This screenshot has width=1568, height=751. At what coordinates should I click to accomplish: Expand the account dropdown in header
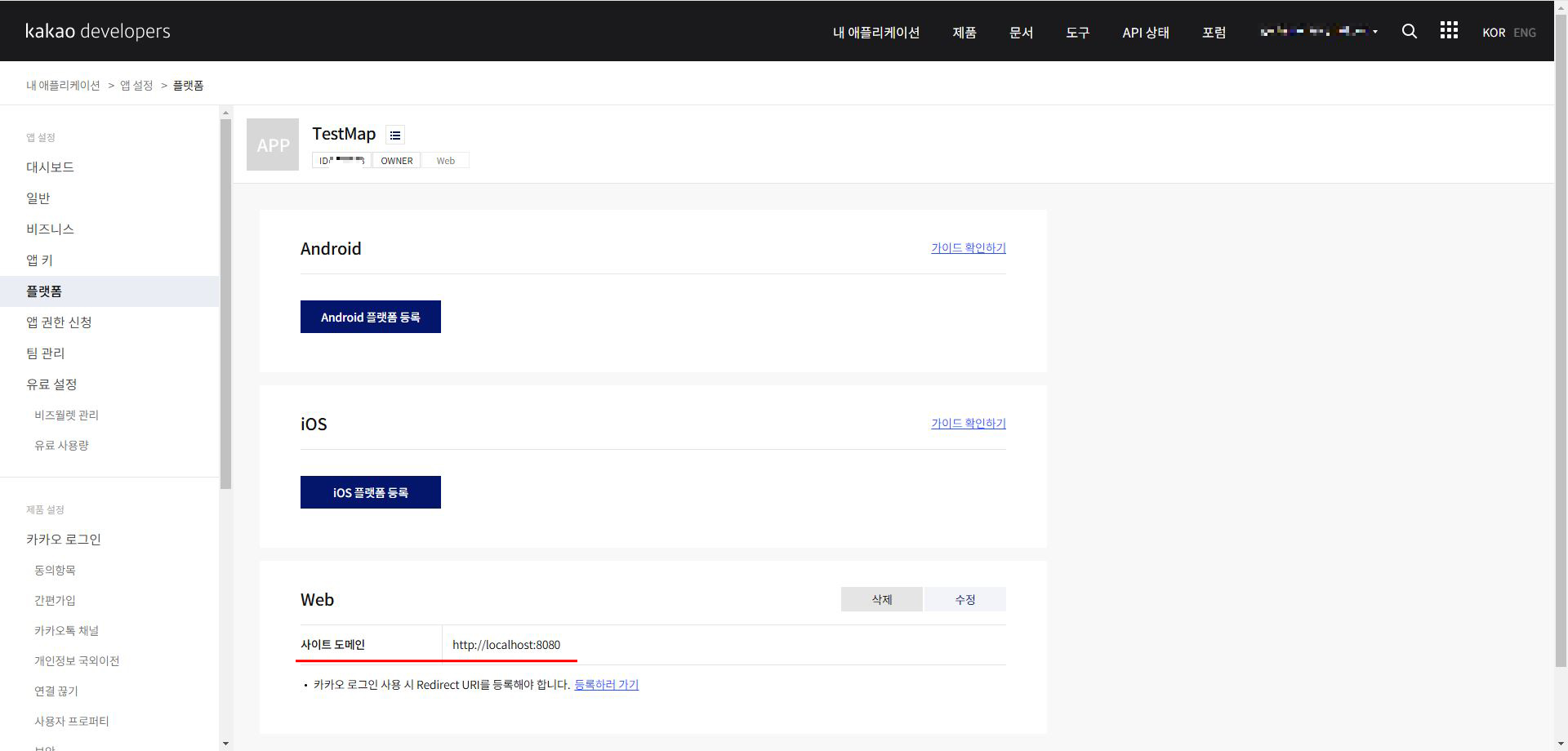click(1319, 32)
